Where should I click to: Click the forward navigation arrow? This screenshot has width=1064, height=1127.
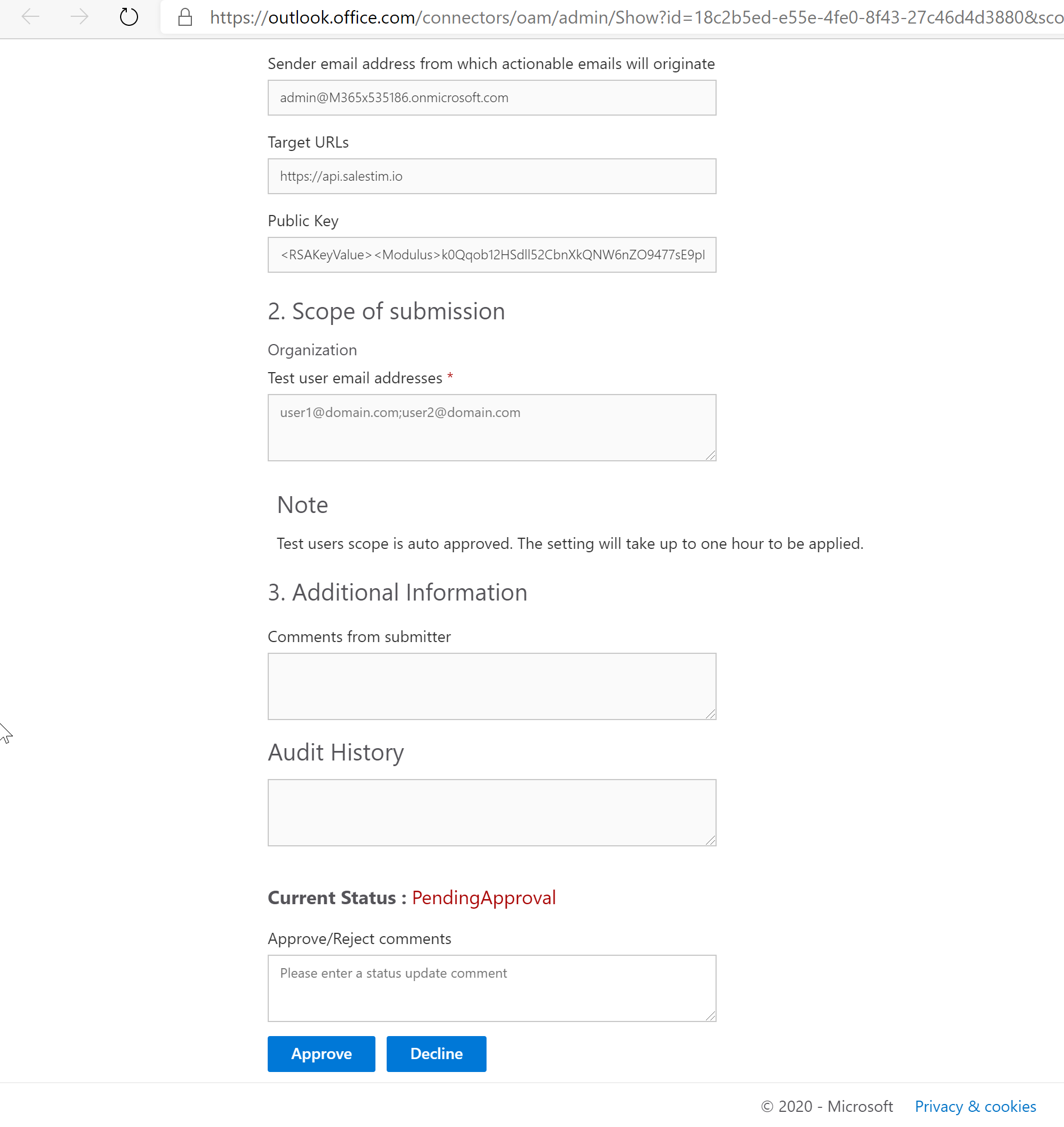79,17
